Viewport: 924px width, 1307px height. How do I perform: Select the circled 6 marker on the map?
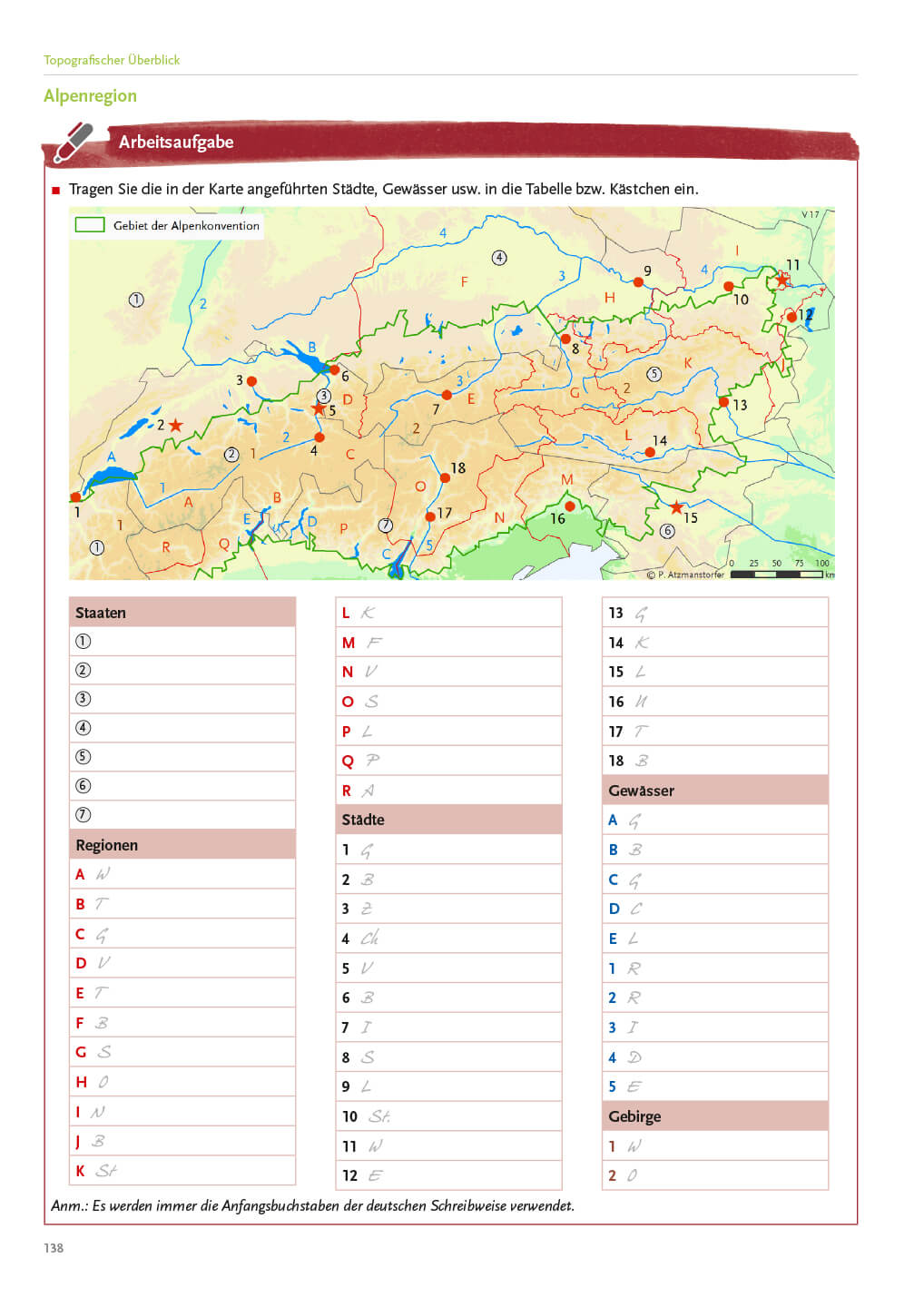pos(668,531)
